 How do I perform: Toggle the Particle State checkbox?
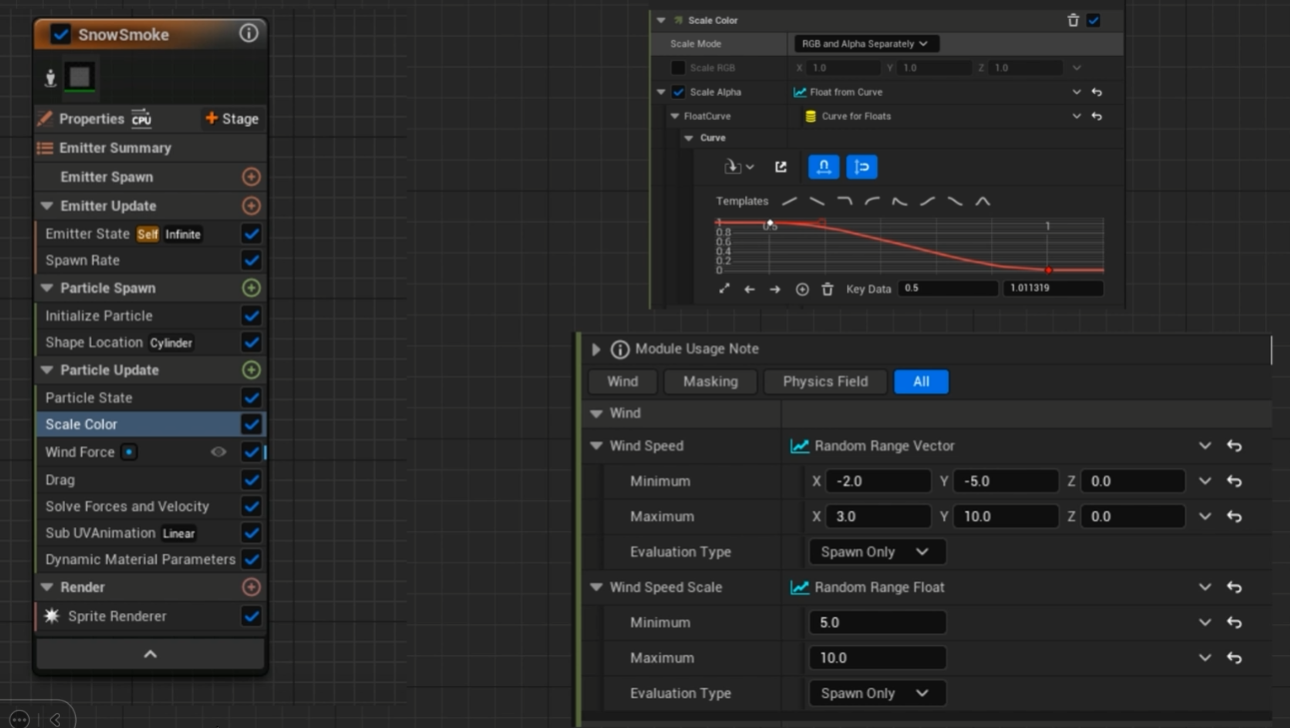coord(251,398)
